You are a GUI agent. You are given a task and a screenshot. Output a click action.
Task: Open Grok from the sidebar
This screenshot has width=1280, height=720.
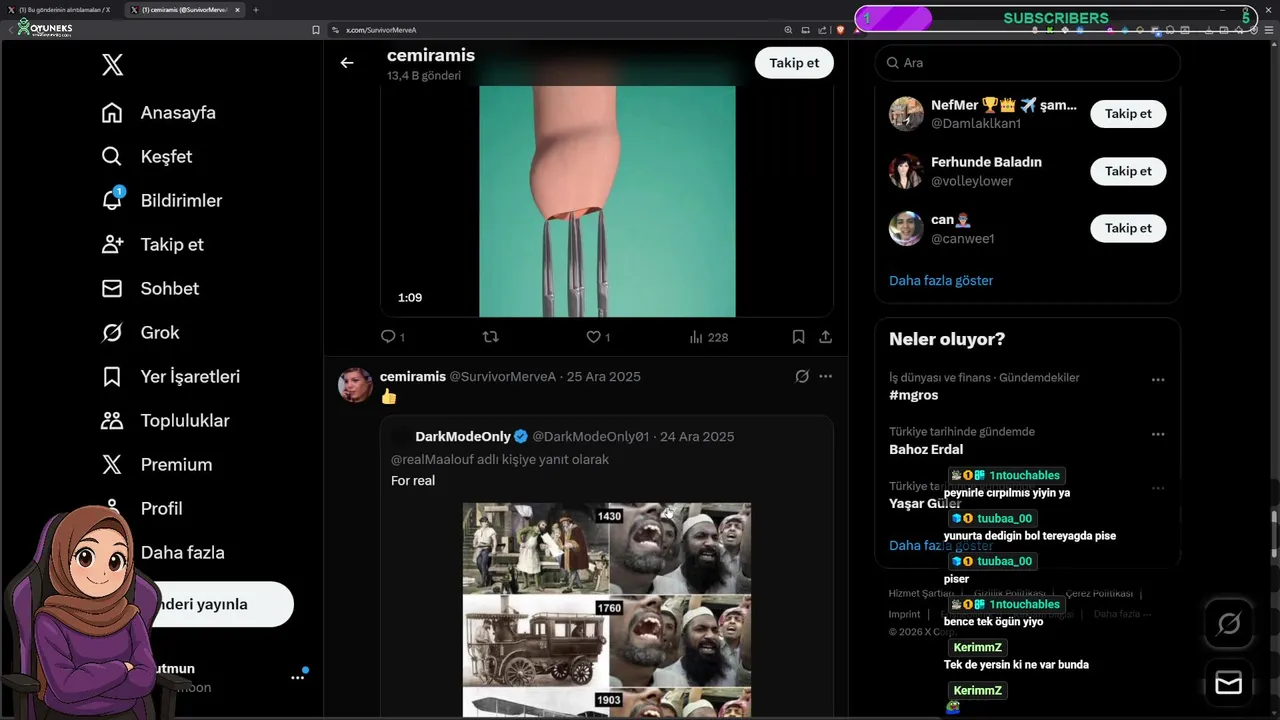(140, 332)
